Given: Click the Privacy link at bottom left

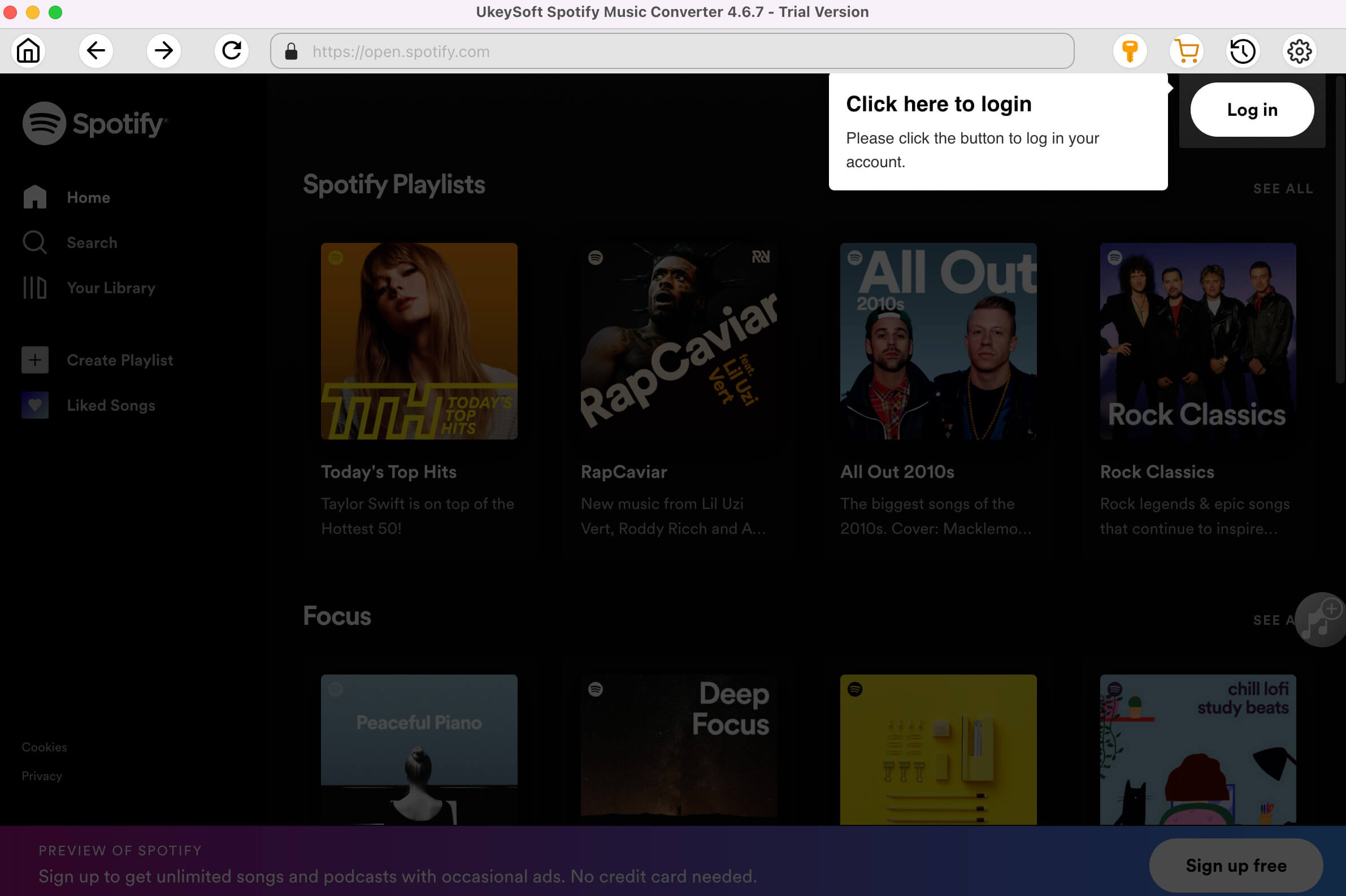Looking at the screenshot, I should coord(42,776).
